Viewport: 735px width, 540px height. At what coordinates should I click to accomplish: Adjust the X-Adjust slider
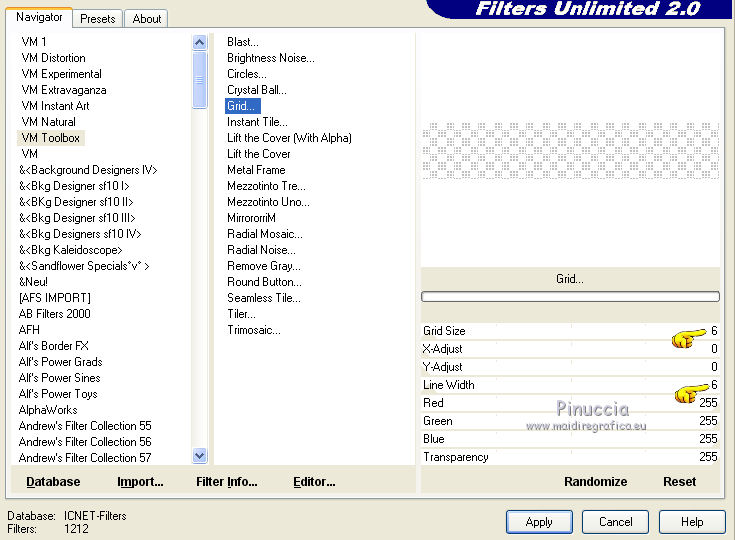point(570,349)
